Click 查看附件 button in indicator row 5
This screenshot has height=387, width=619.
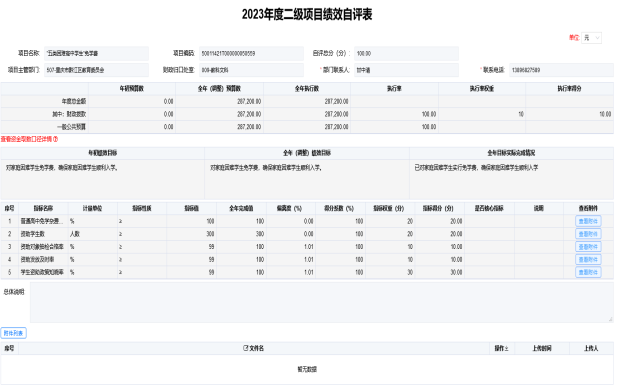coord(588,272)
